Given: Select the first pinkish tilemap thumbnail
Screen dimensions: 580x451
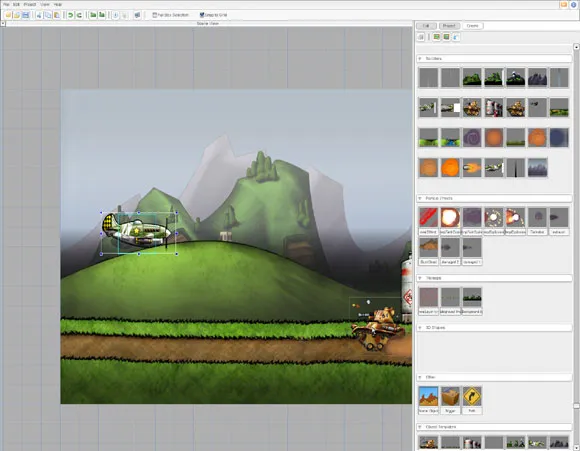Looking at the screenshot, I should 428,301.
